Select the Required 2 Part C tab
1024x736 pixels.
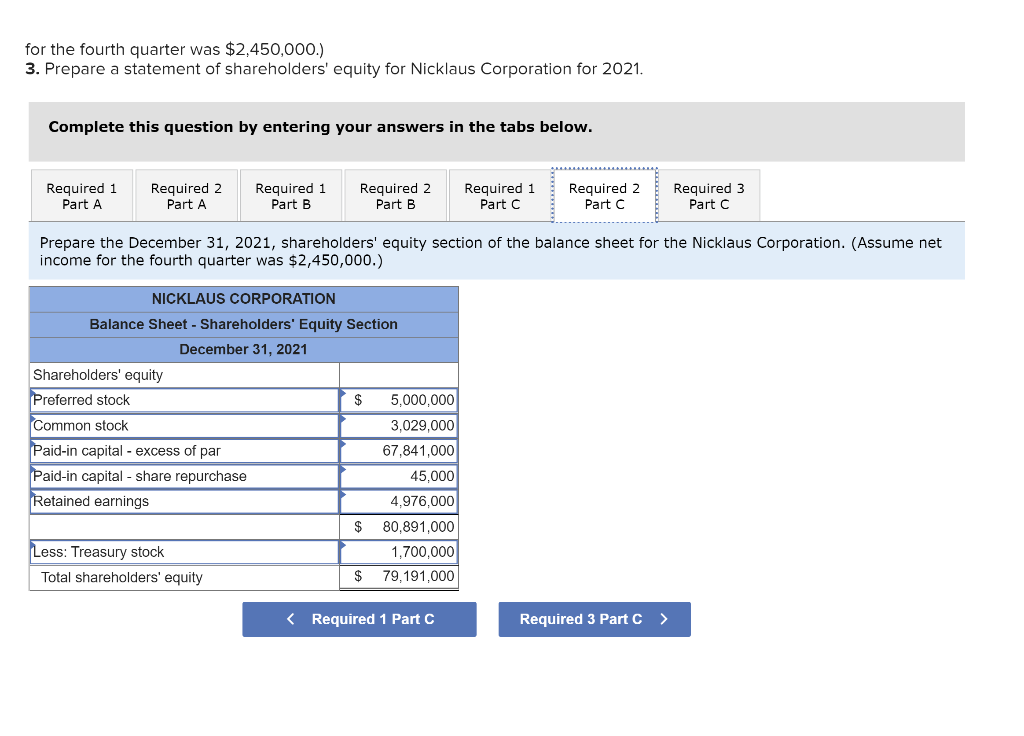pos(604,196)
